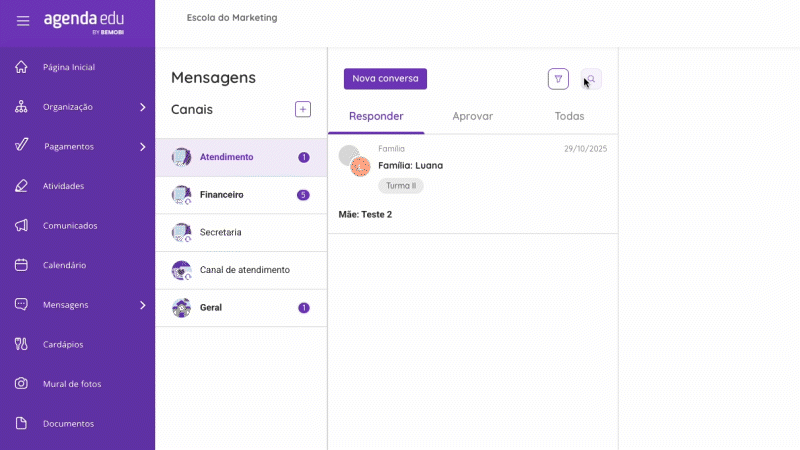The image size is (800, 450).
Task: Select the Financeiro channel
Action: click(241, 195)
